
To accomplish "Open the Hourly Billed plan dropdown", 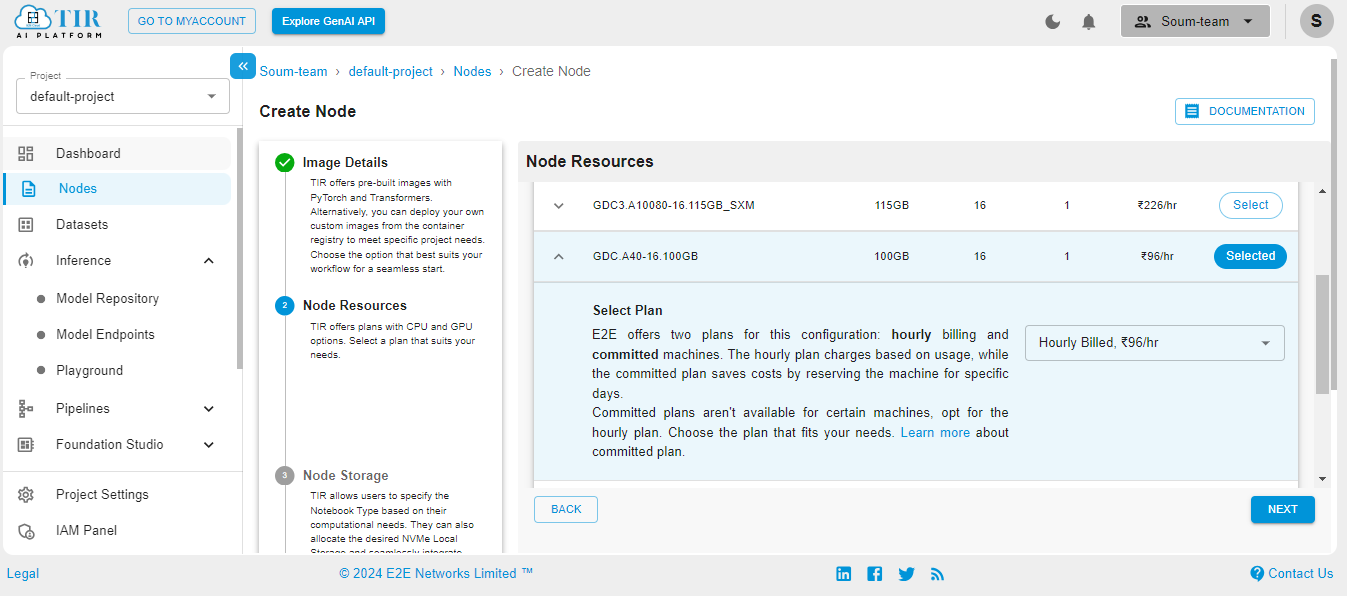I will pyautogui.click(x=1155, y=343).
